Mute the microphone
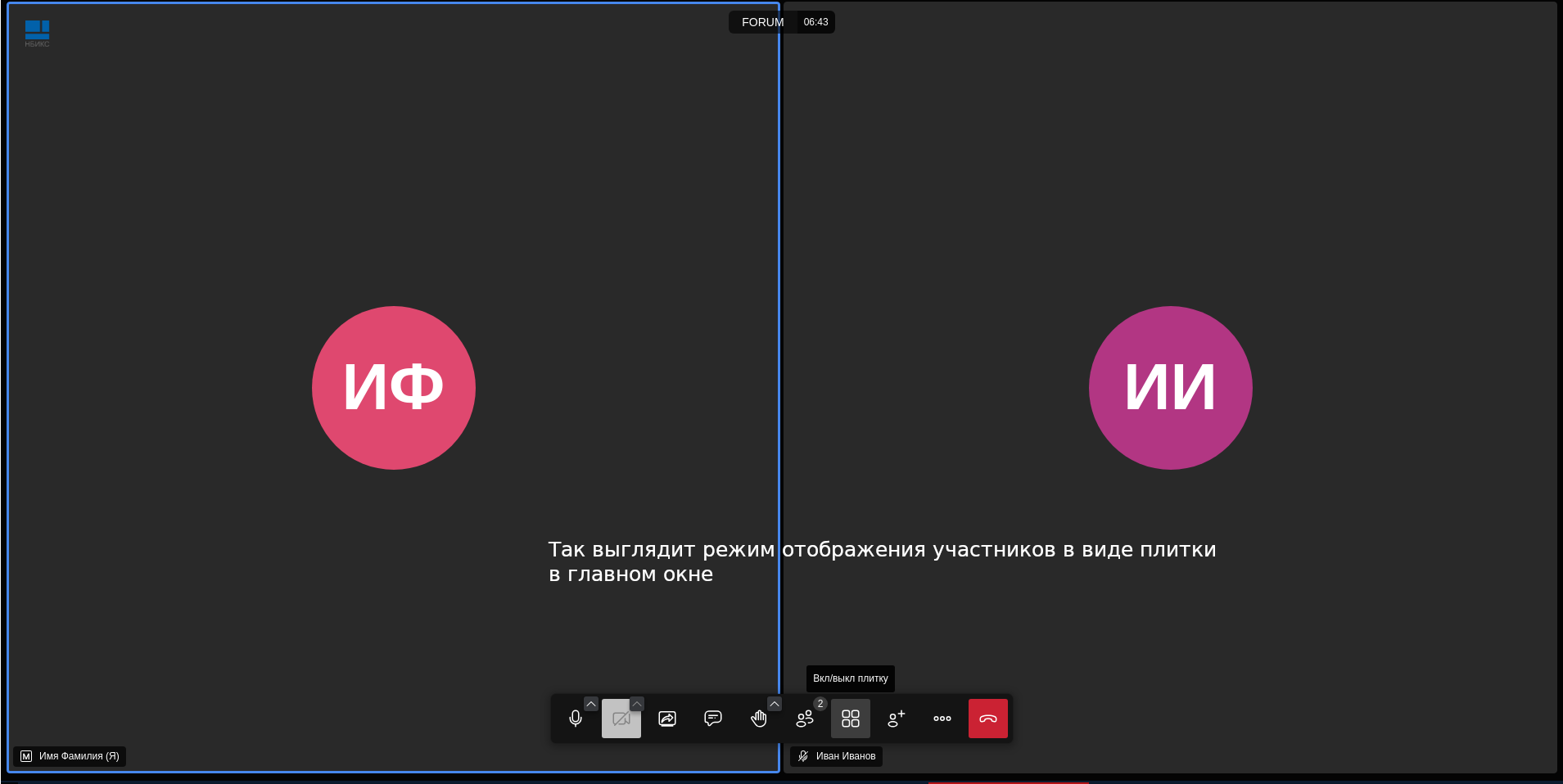The height and width of the screenshot is (784, 1563). 576,719
